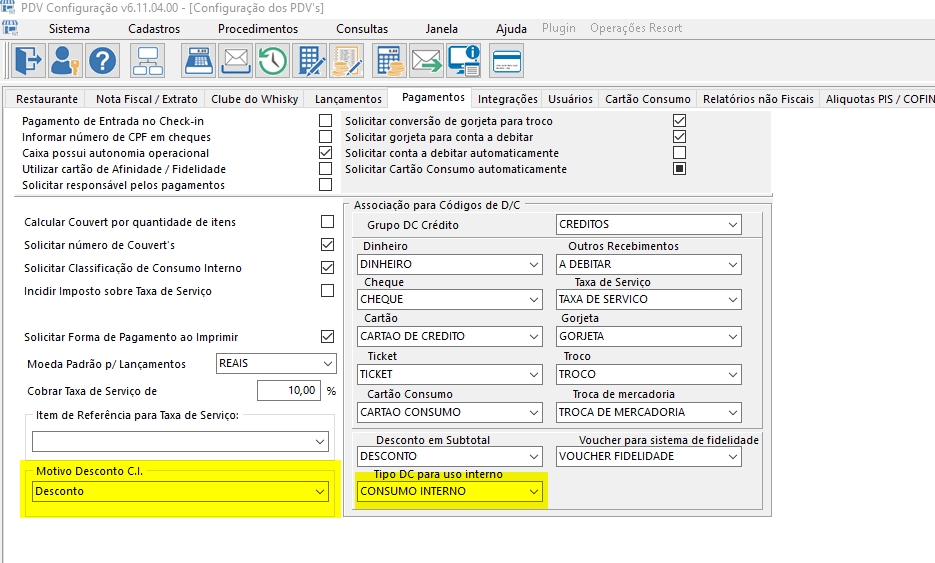
Task: Open the Janela menu
Action: (441, 29)
